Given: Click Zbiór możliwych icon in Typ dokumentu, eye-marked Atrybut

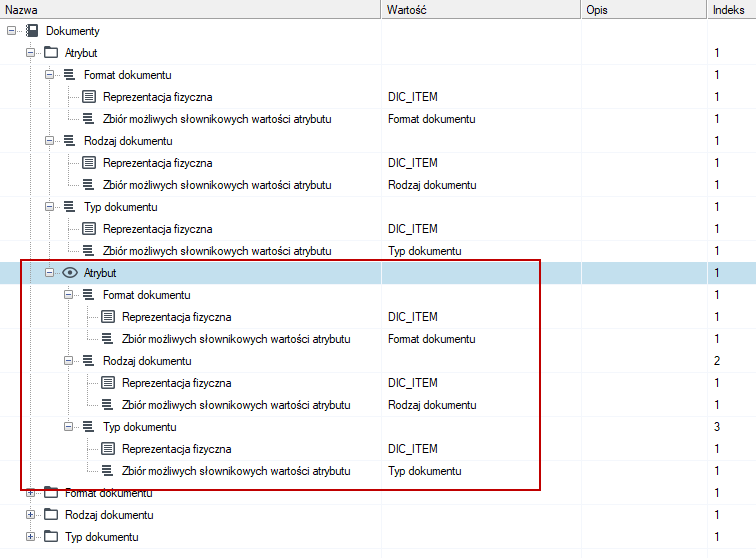Looking at the screenshot, I should coord(108,471).
